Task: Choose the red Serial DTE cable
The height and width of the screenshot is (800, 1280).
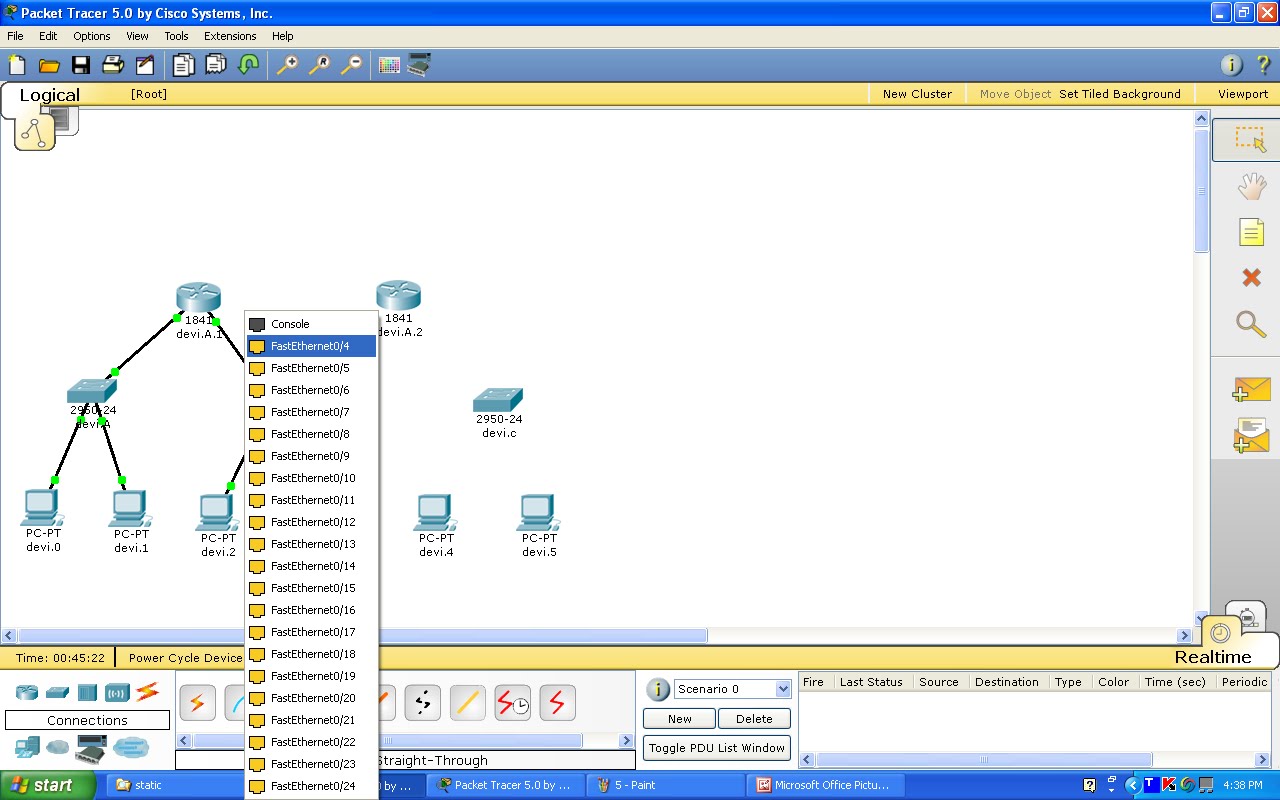Action: [x=557, y=703]
